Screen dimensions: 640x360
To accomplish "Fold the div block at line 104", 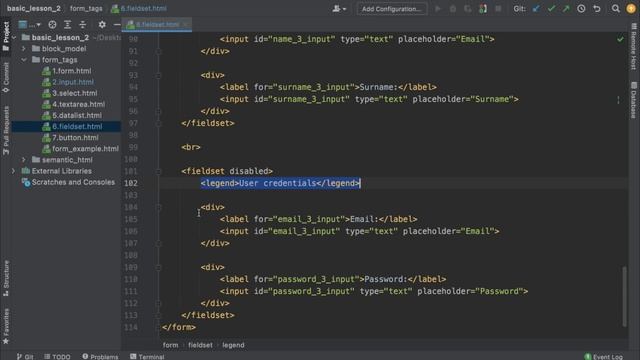I will 158,207.
